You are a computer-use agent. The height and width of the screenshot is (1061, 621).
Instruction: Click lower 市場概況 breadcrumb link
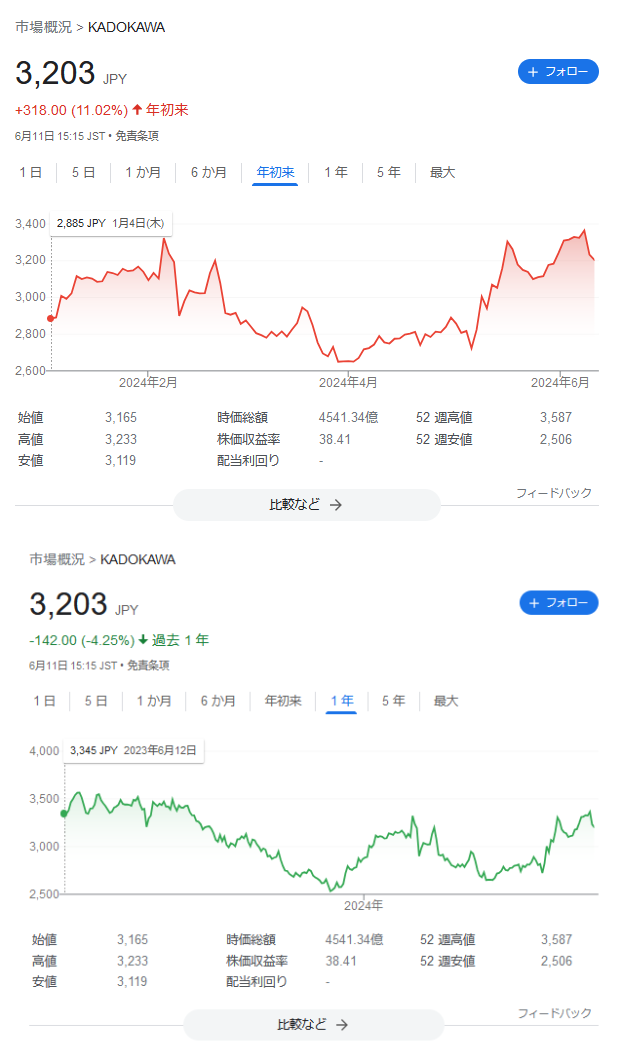tap(56, 559)
